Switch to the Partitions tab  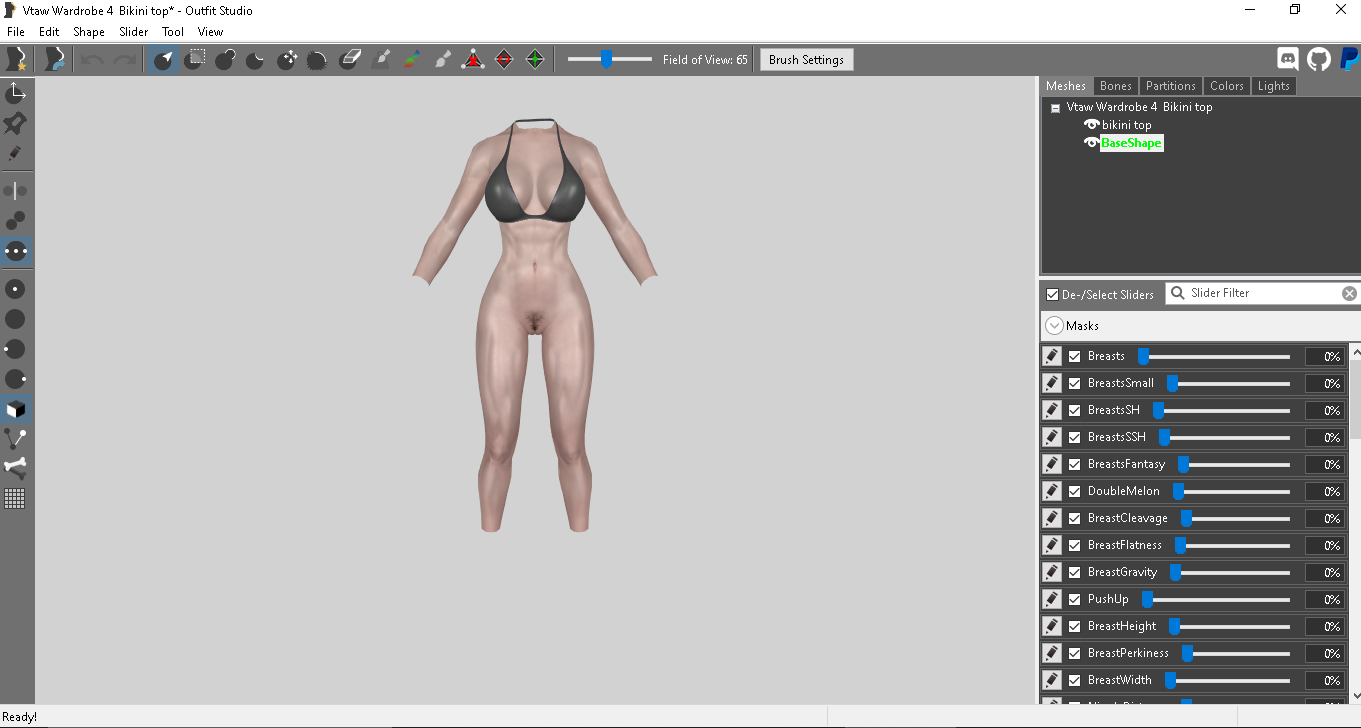[x=1171, y=86]
